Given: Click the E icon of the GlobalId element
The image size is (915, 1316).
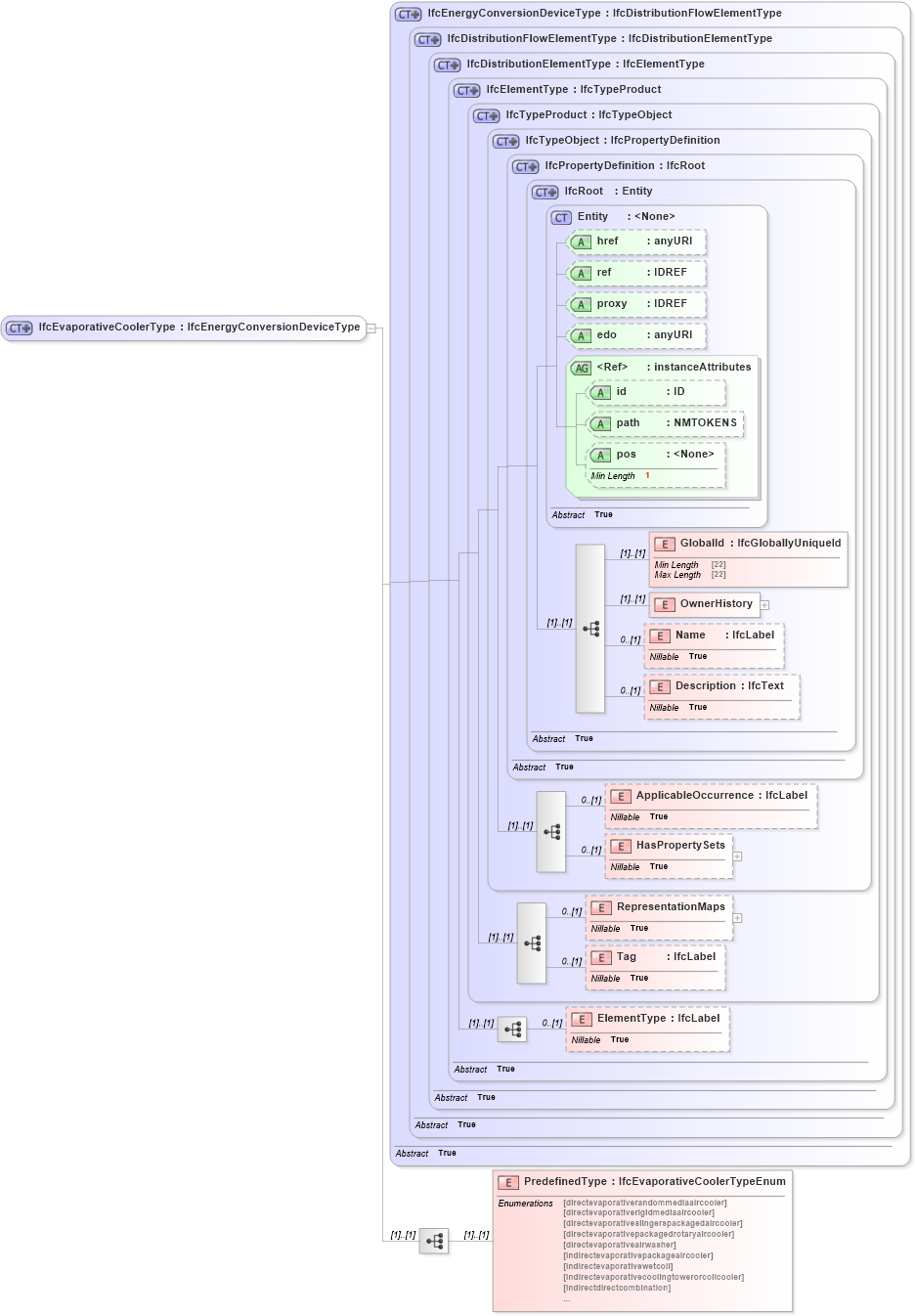Looking at the screenshot, I should (665, 544).
